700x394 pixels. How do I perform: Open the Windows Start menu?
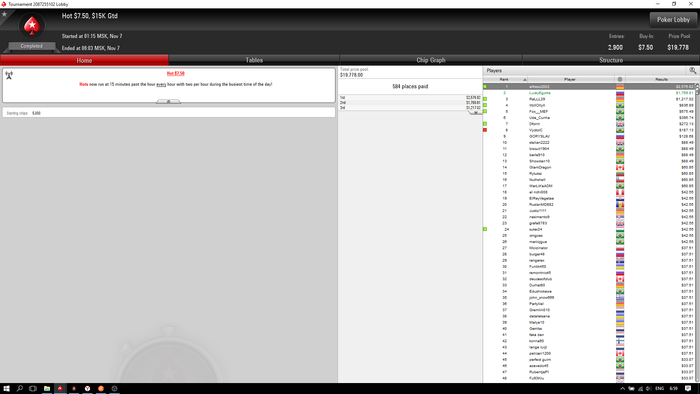pyautogui.click(x=6, y=389)
